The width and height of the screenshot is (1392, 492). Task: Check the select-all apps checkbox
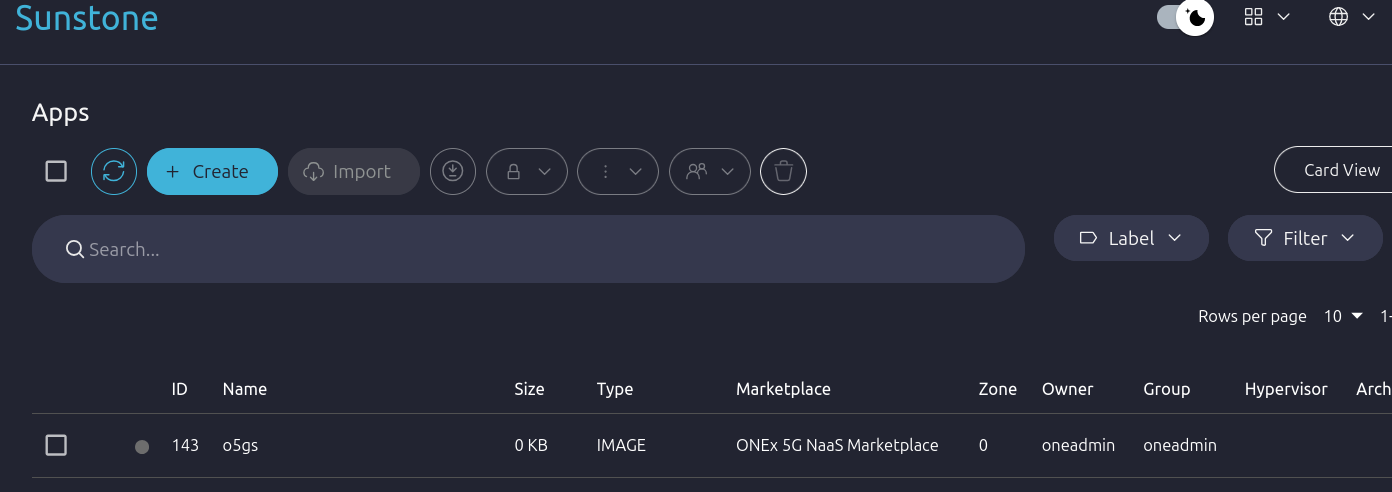pyautogui.click(x=56, y=171)
